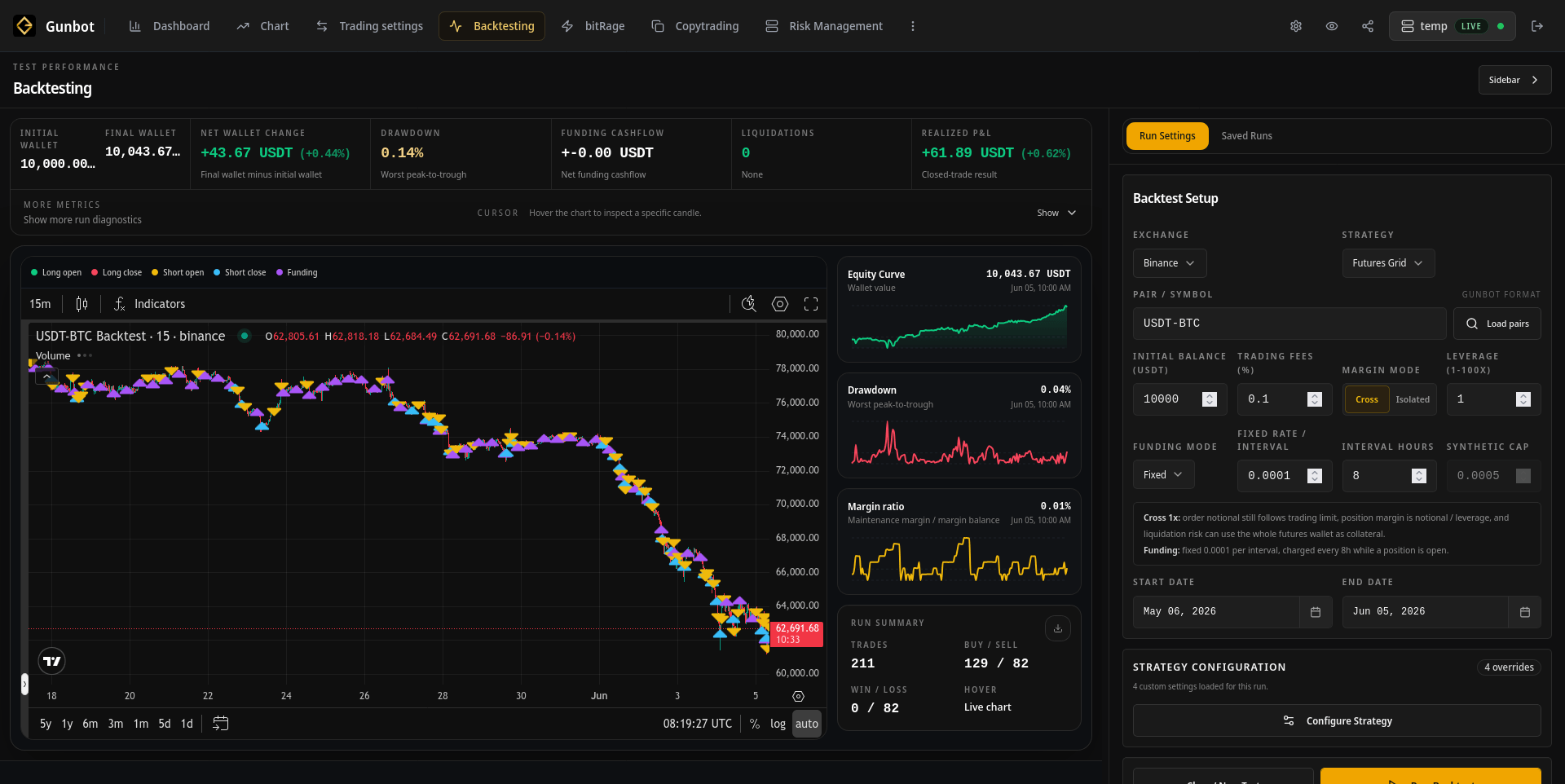Select the 5d range button
1565x784 pixels.
tap(165, 724)
